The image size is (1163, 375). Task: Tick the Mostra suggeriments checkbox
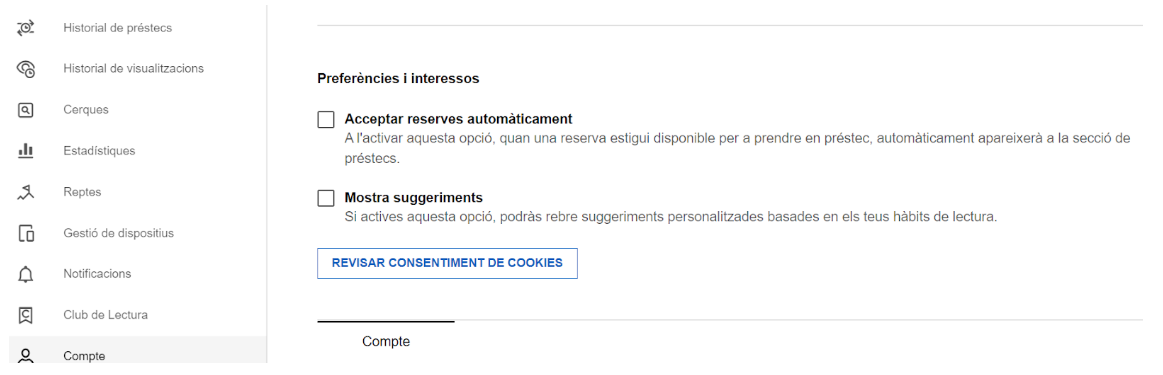[x=326, y=198]
